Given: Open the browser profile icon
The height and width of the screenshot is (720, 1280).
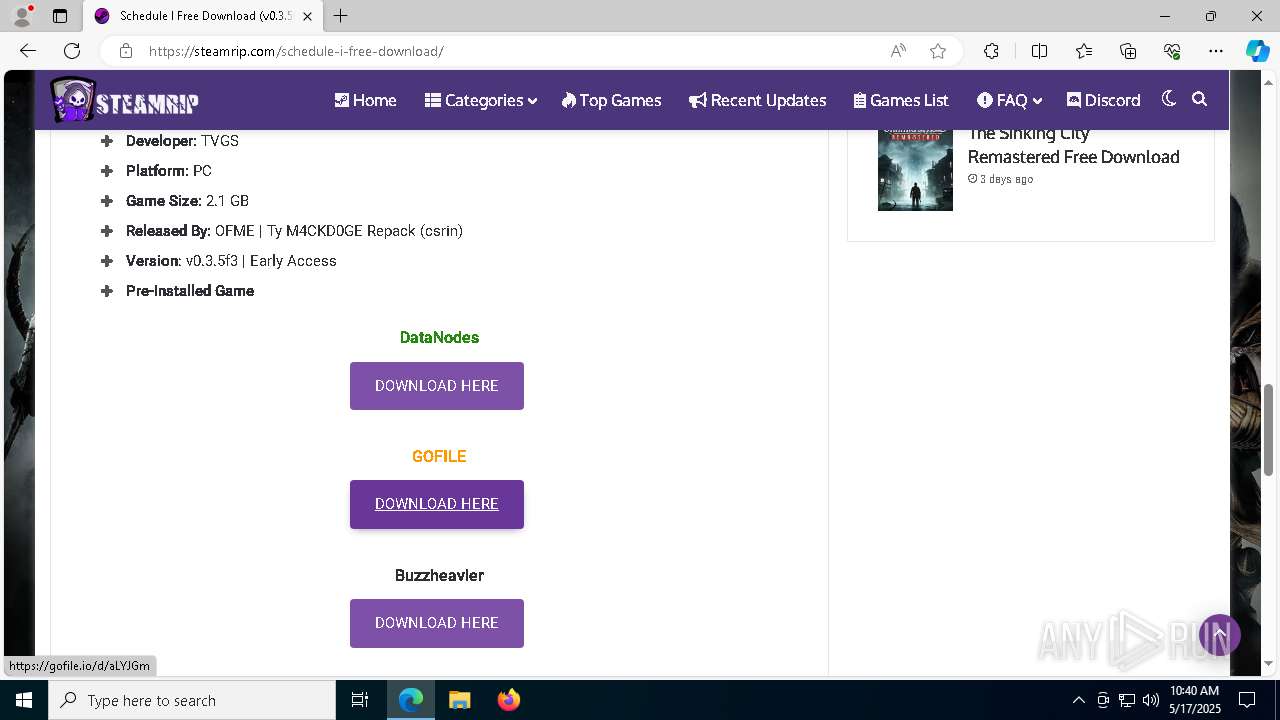Looking at the screenshot, I should coord(22,16).
